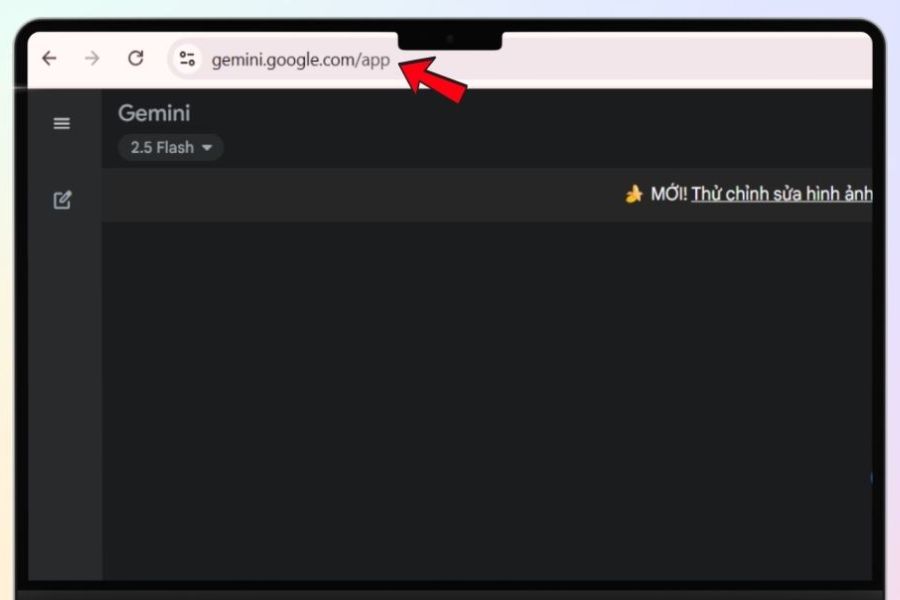Click the red arrow annotation
The image size is (900, 600).
(433, 81)
